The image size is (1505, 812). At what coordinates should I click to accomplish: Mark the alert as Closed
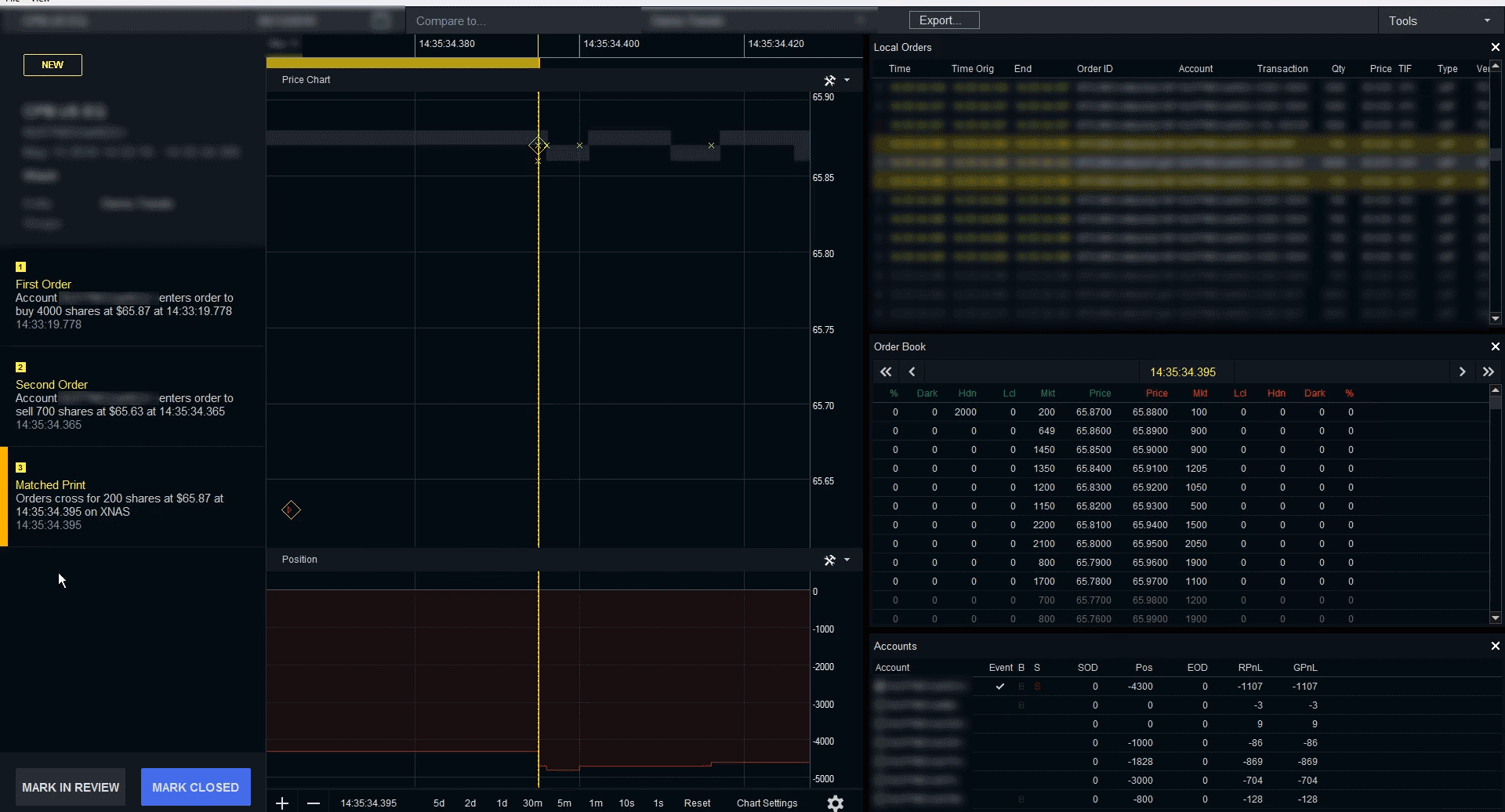[195, 787]
